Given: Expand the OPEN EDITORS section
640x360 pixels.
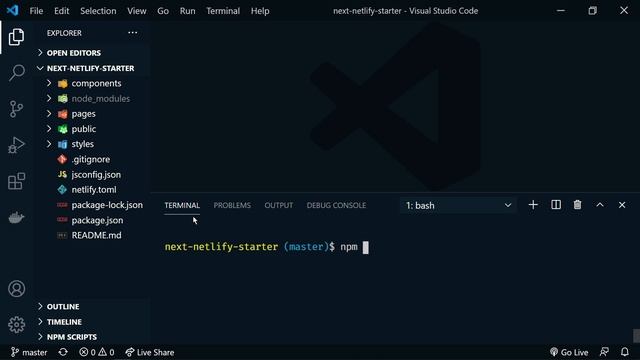Looking at the screenshot, I should pos(91,53).
